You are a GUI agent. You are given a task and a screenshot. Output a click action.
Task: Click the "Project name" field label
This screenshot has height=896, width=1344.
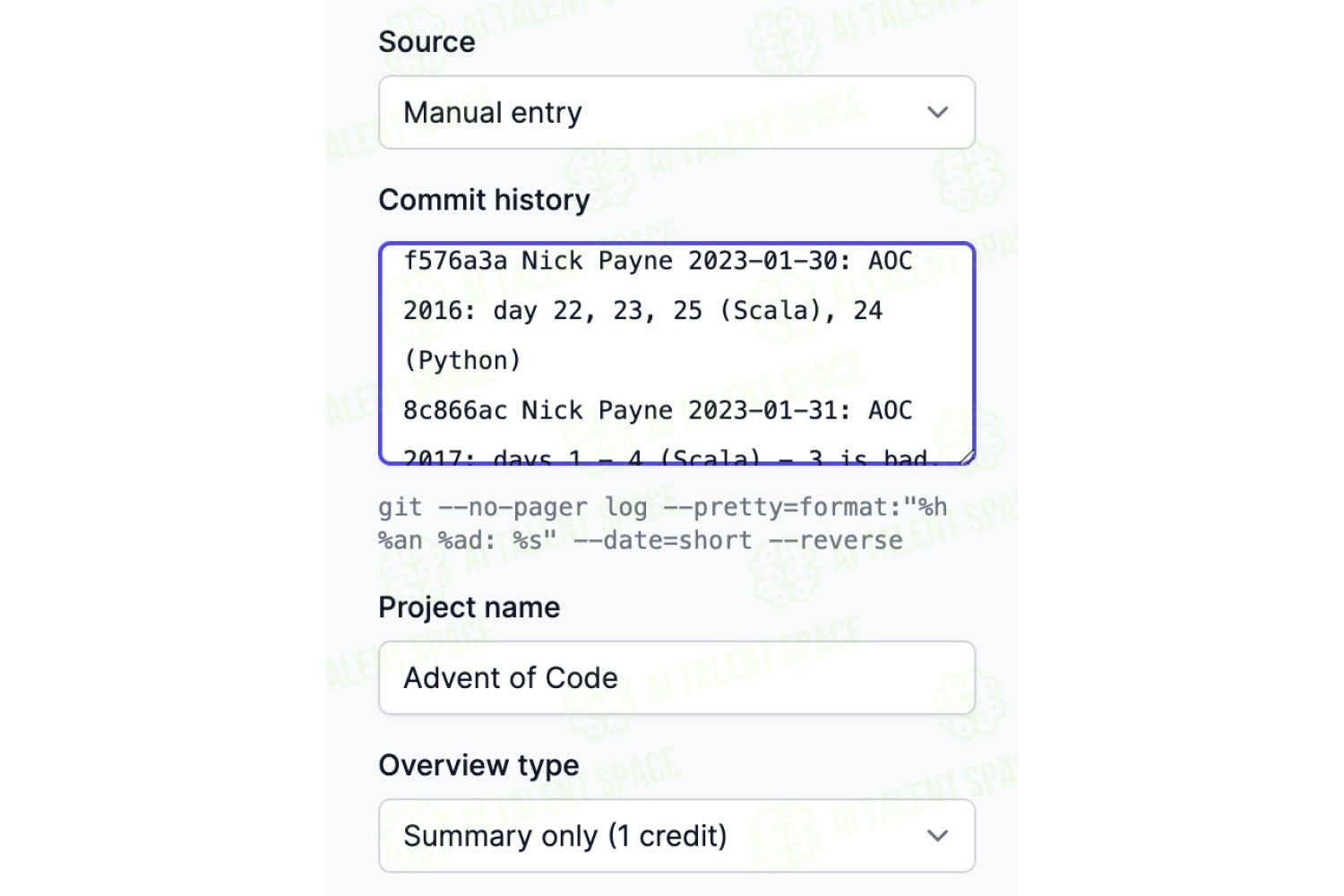click(x=469, y=607)
